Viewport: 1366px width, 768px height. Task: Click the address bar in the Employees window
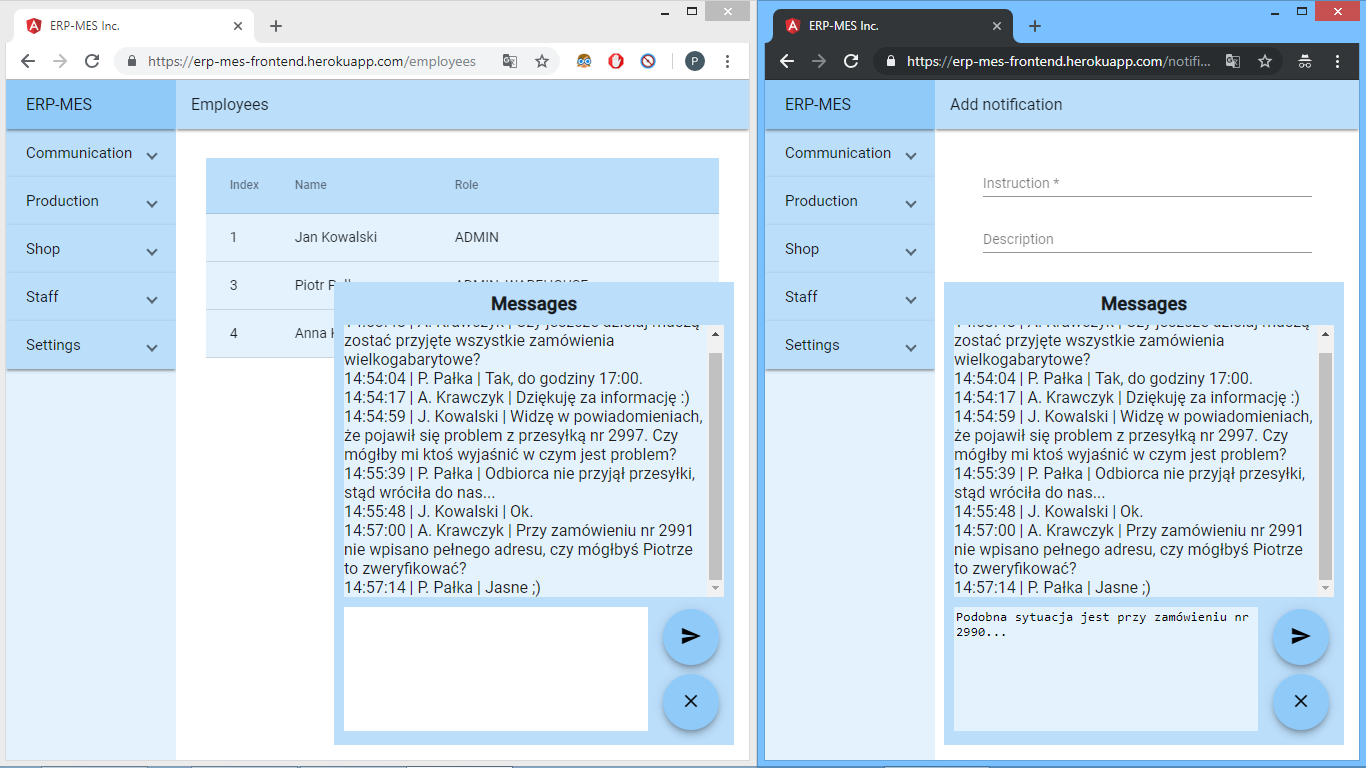(x=312, y=61)
